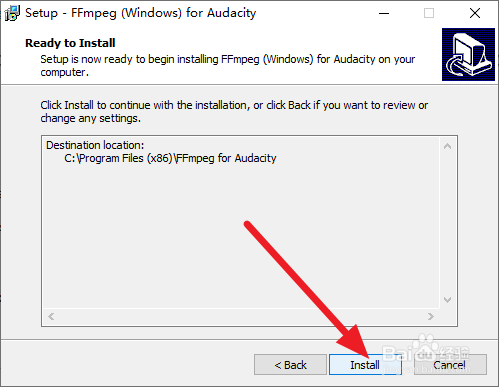
Task: Click the Install button
Action: coord(365,365)
